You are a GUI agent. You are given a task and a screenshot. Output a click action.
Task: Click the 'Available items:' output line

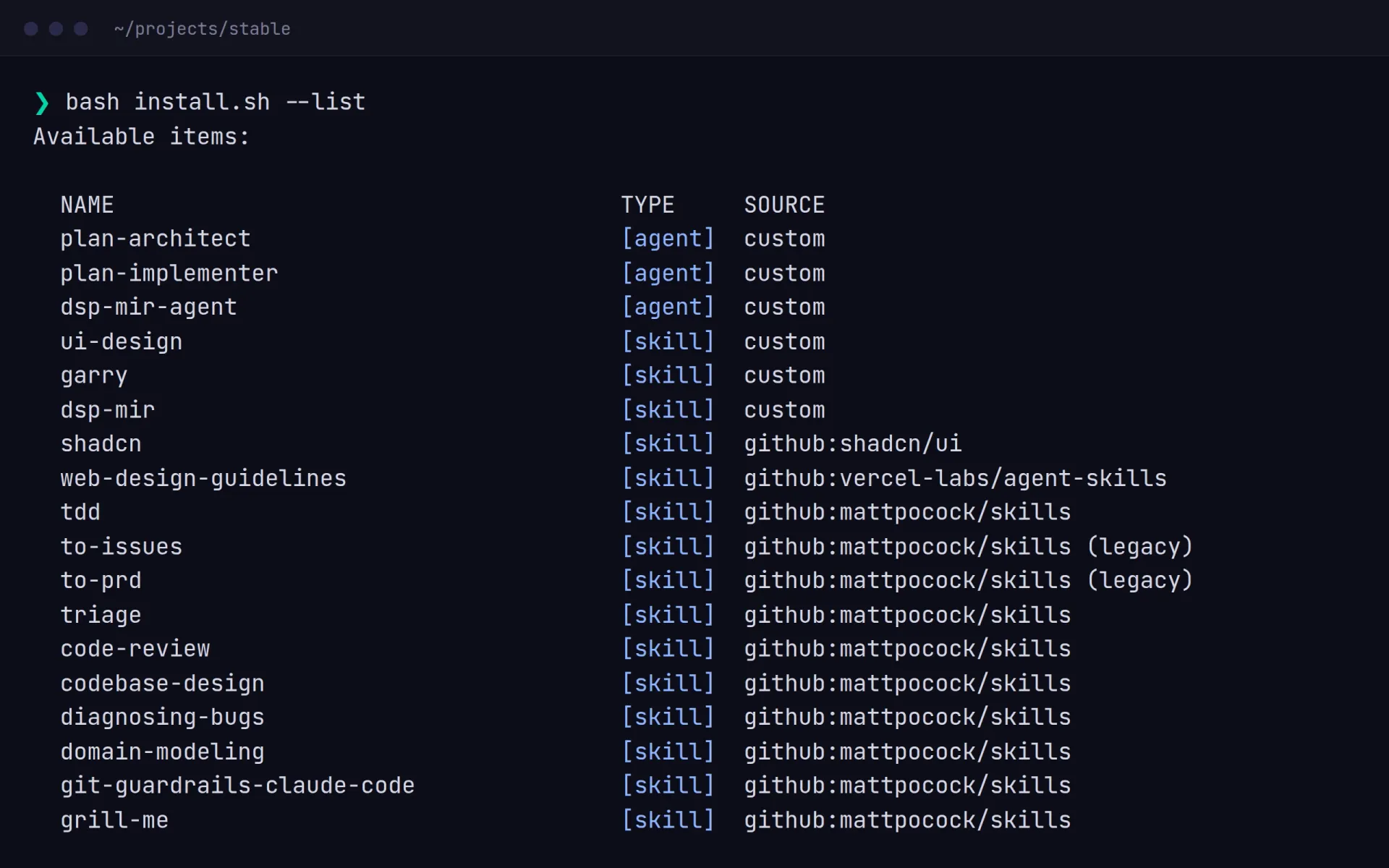click(x=141, y=137)
